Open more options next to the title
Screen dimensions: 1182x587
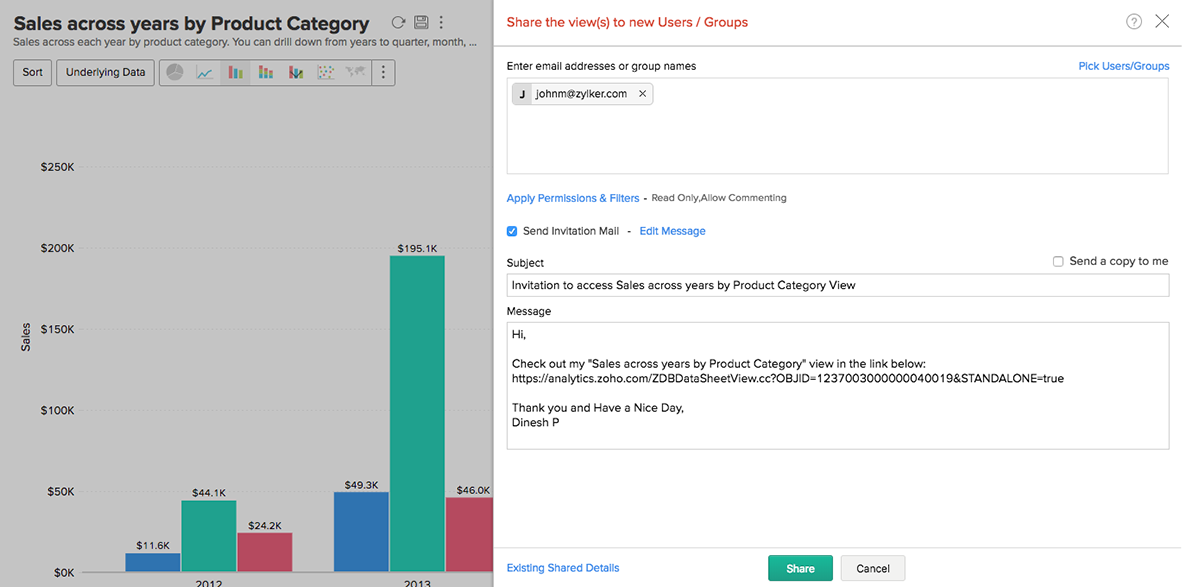[442, 22]
